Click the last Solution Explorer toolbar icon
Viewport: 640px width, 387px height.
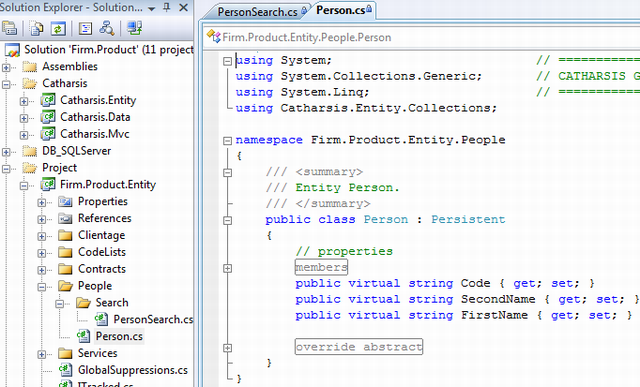[134, 29]
